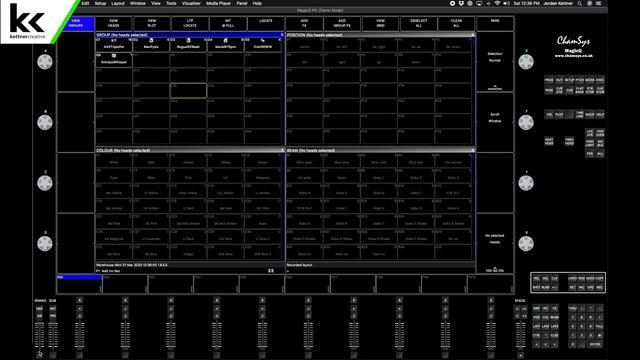Screen dimensions: 640x360
Task: Open the Layout menu
Action: [x=118, y=3]
